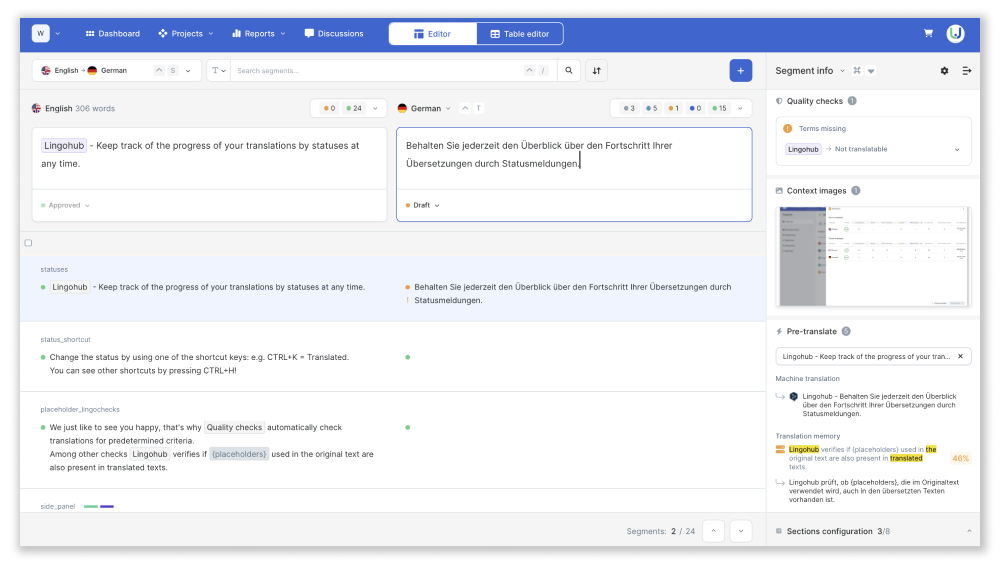Go to previous segment arrow
This screenshot has height=563, width=1000.
713,531
